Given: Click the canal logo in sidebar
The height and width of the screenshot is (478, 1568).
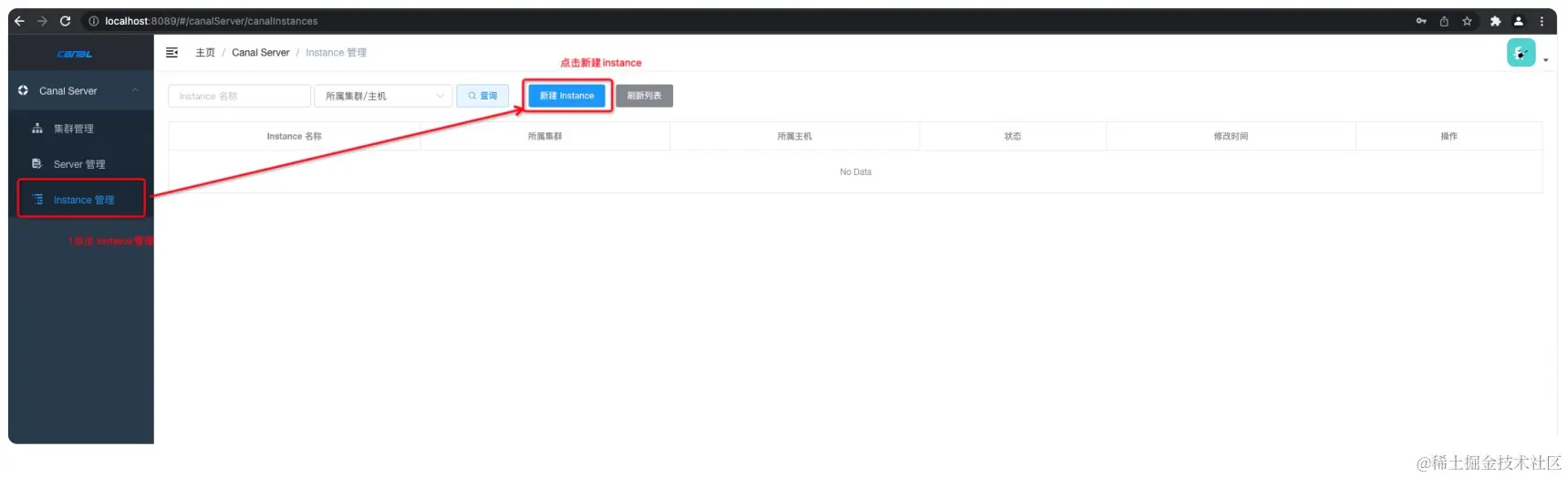Looking at the screenshot, I should [74, 55].
